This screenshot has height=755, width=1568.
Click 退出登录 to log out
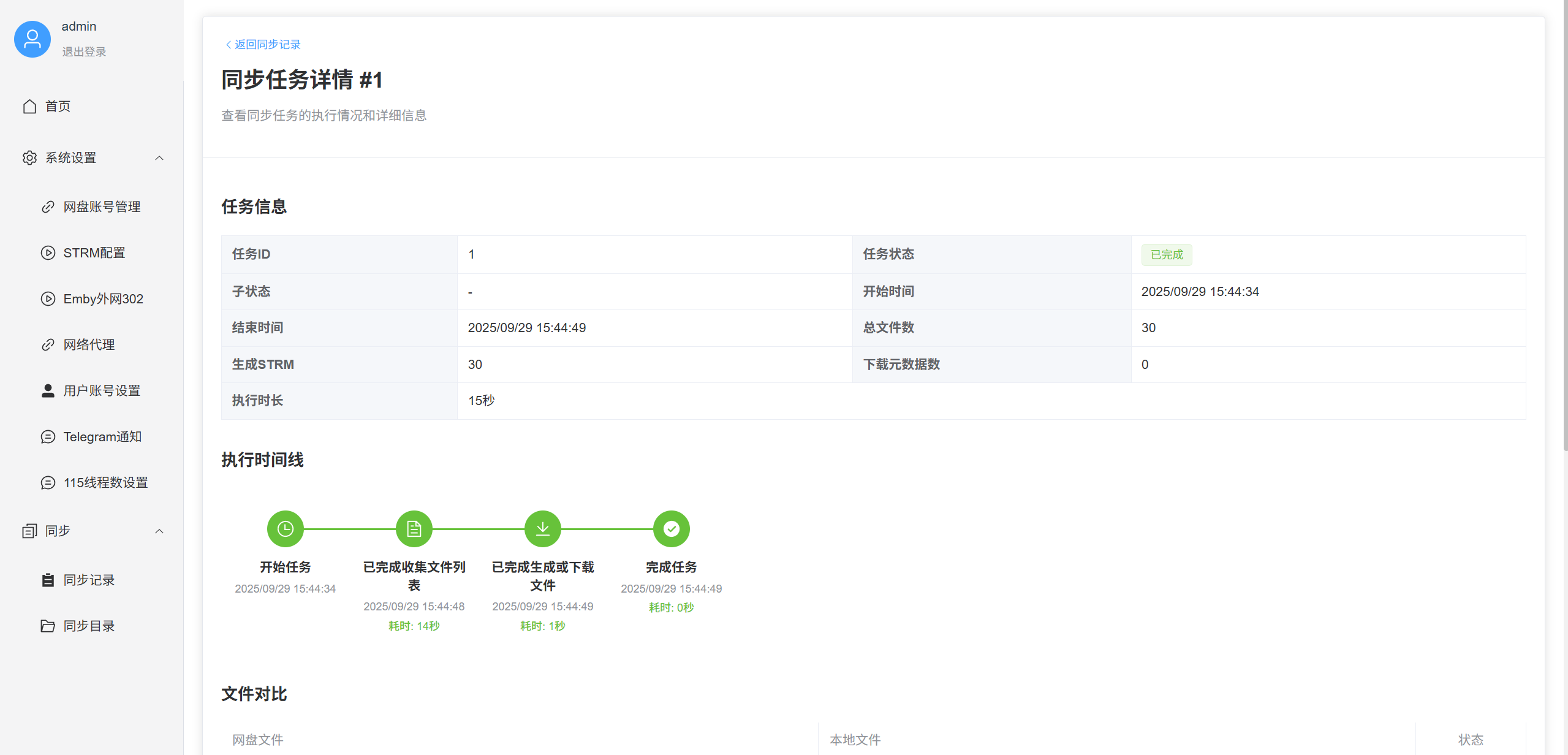(x=84, y=52)
